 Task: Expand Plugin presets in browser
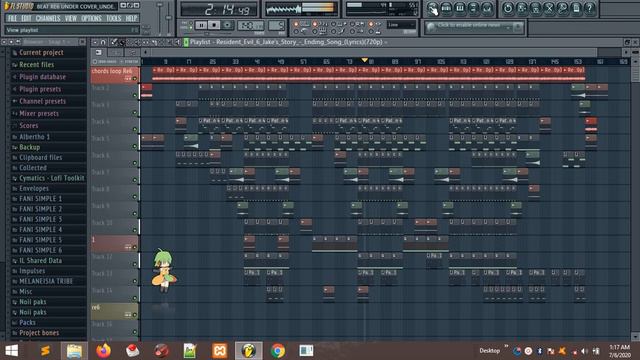tap(40, 89)
